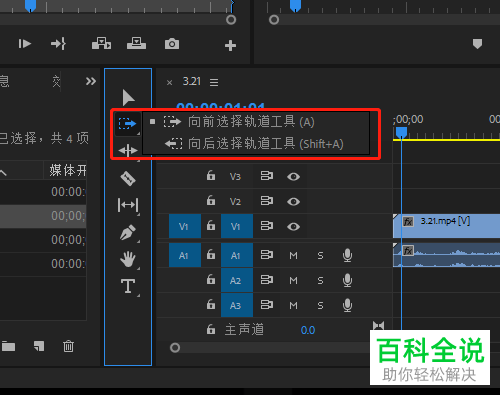Toggle A1 source patching button
Image resolution: width=500 pixels, height=395 pixels.
pyautogui.click(x=185, y=255)
